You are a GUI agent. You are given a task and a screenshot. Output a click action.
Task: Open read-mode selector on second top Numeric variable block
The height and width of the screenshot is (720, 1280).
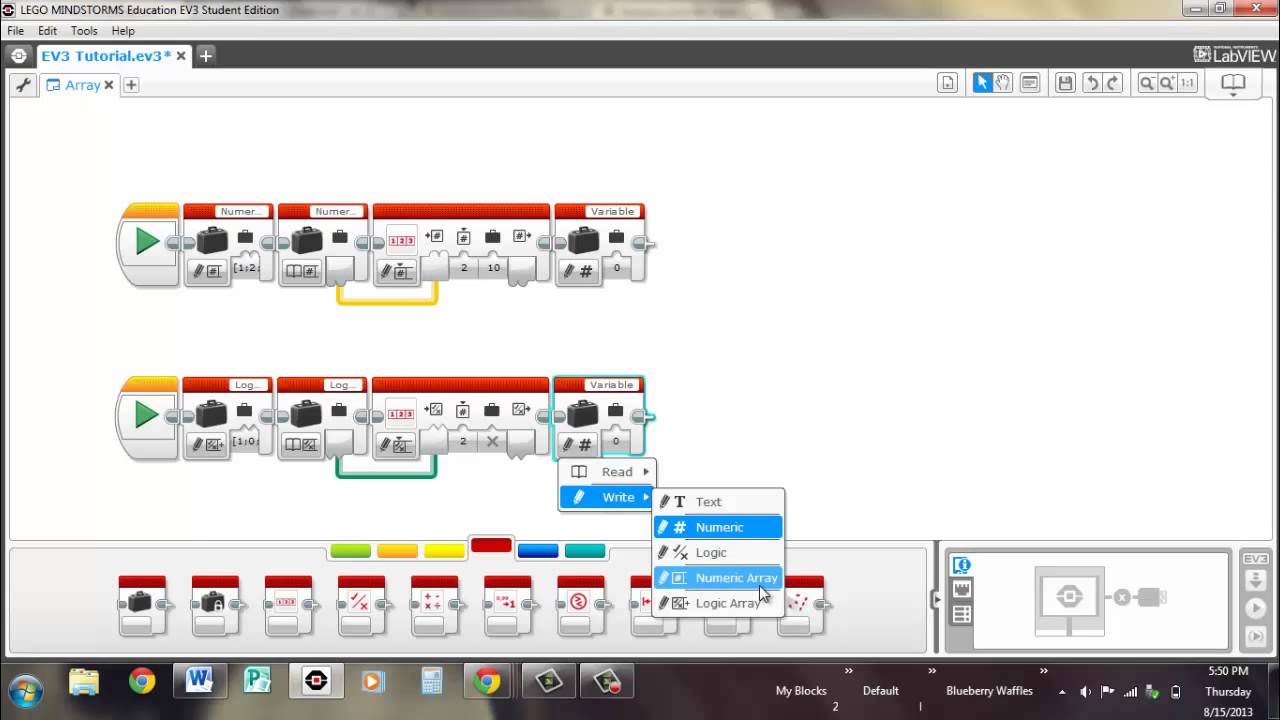coord(301,270)
